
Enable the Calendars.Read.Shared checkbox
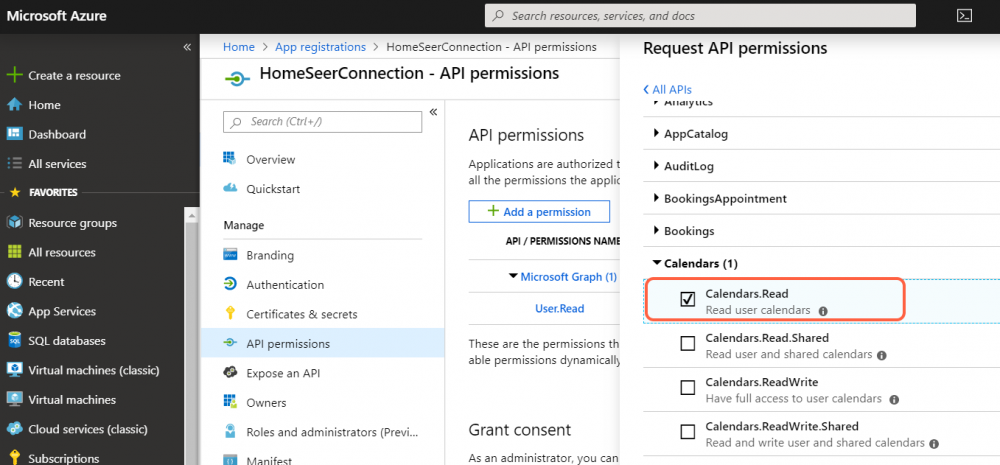coord(688,344)
